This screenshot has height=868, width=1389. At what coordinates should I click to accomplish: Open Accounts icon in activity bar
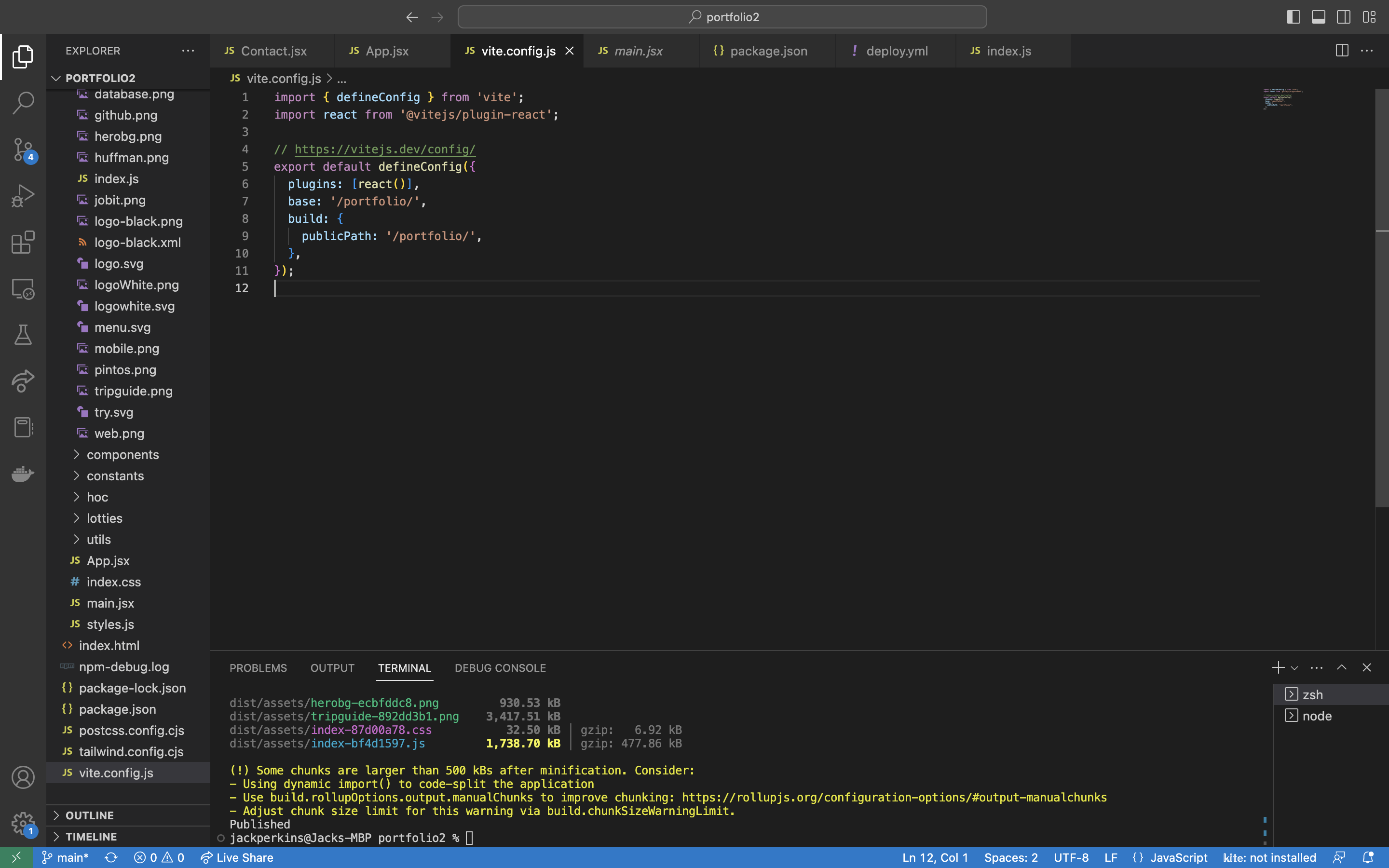23,777
